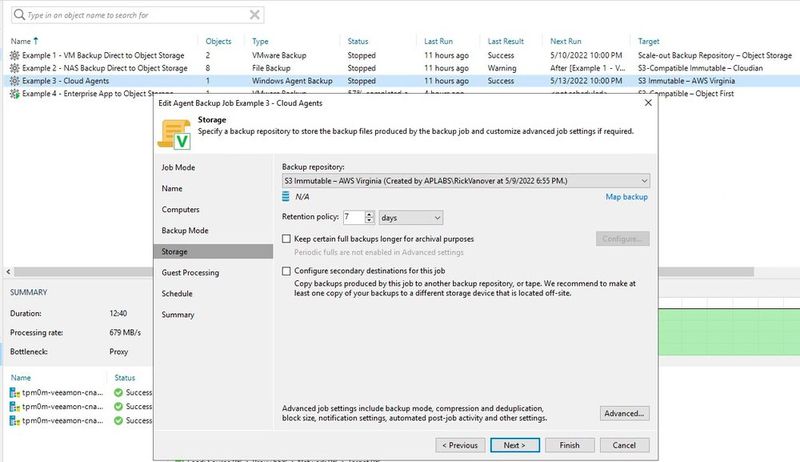This screenshot has width=800, height=462.
Task: Open the Backup repository dropdown
Action: click(x=644, y=181)
